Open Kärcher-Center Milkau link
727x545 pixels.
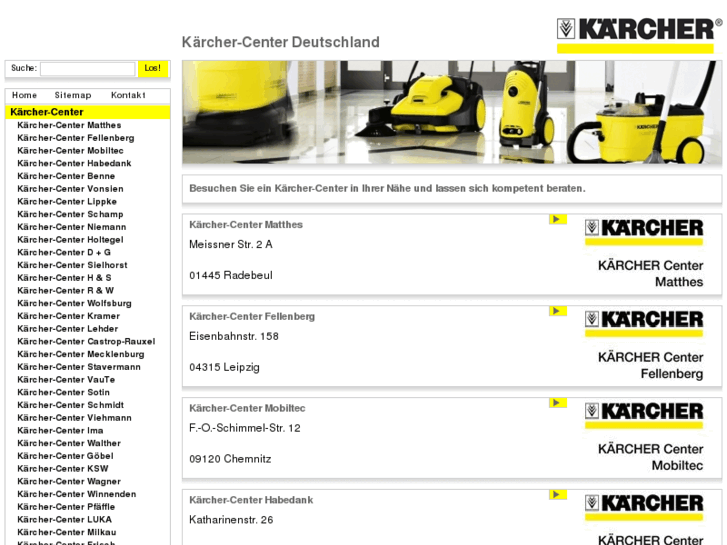67,532
